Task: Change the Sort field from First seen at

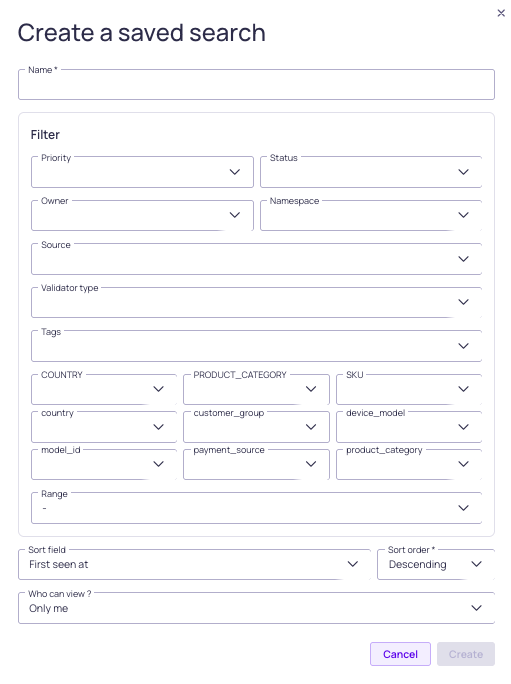Action: (x=194, y=564)
